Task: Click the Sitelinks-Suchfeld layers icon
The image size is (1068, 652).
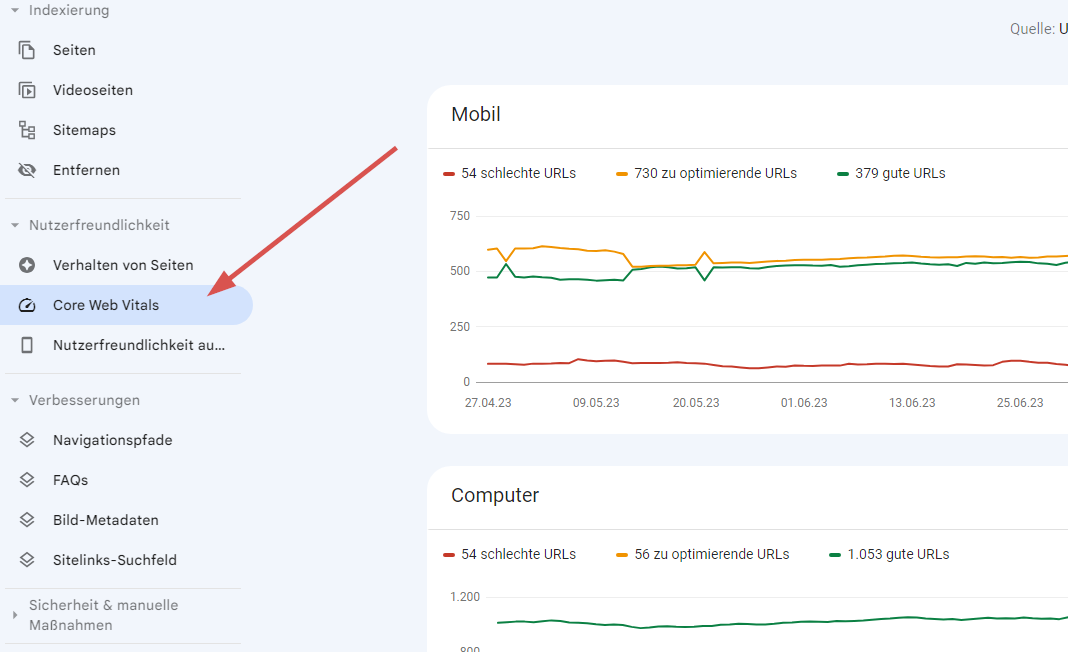Action: [x=27, y=560]
